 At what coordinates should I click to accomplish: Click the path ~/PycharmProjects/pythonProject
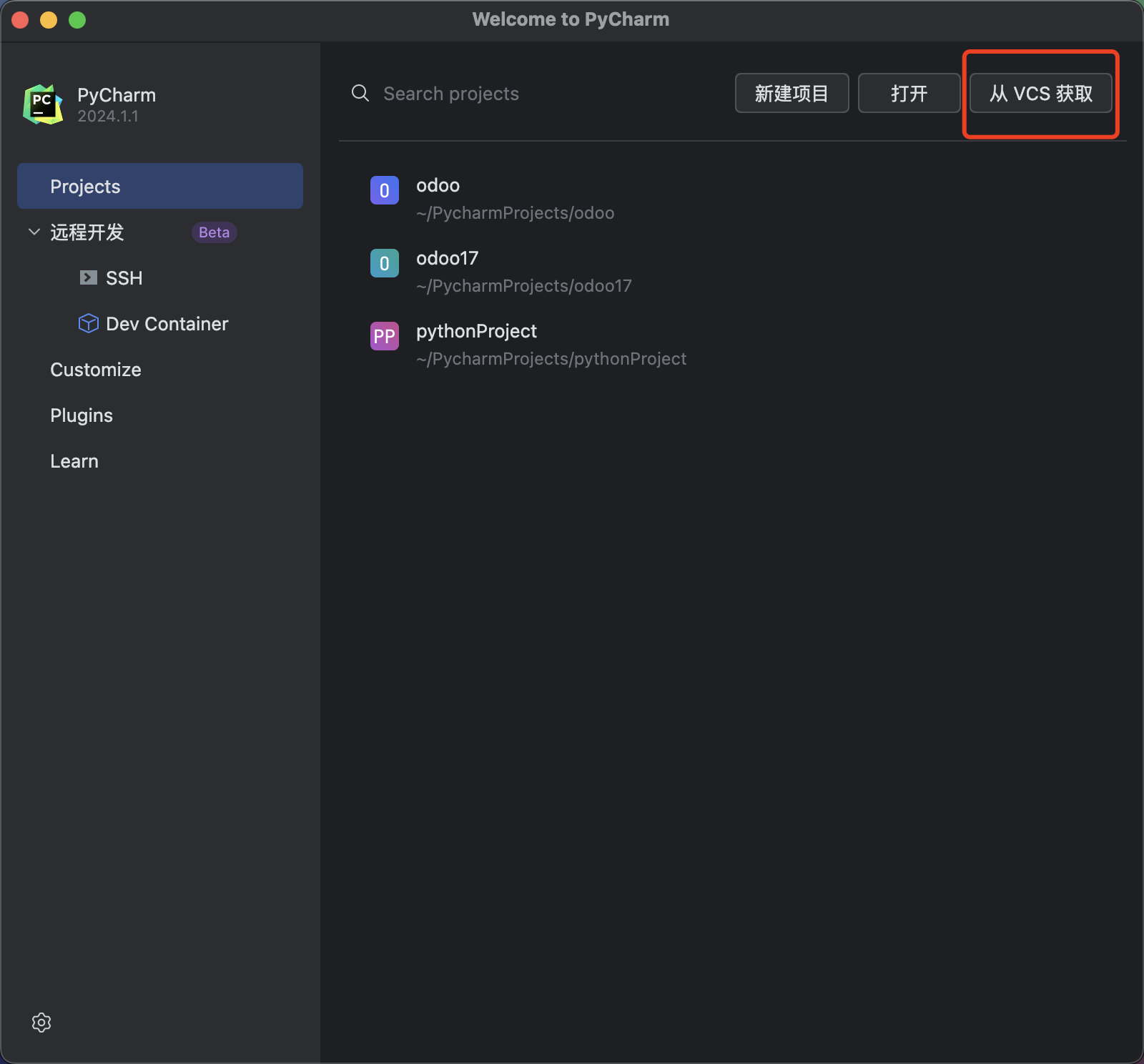(551, 359)
